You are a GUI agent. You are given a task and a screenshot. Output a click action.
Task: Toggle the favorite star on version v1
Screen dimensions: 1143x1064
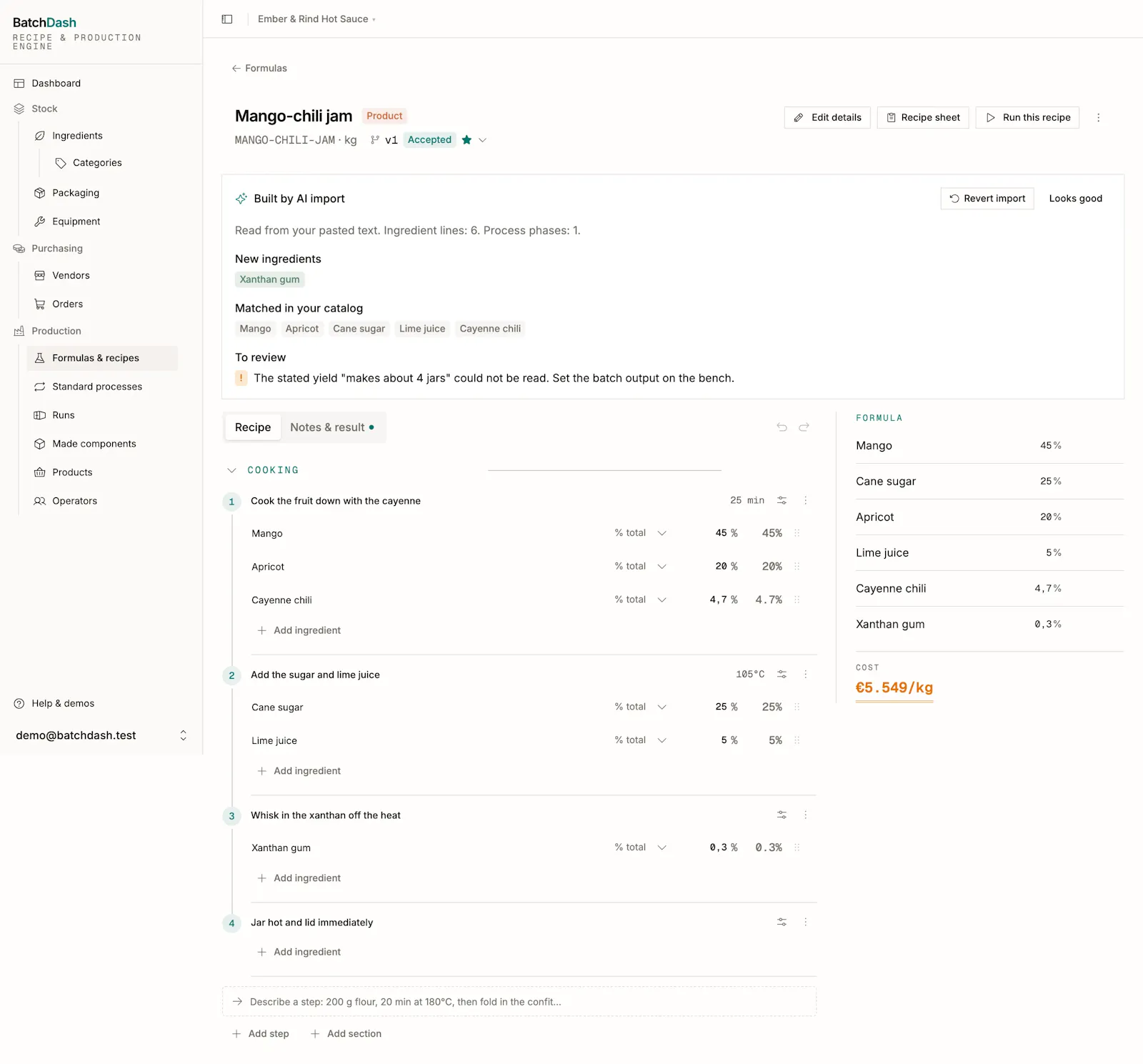click(x=466, y=140)
